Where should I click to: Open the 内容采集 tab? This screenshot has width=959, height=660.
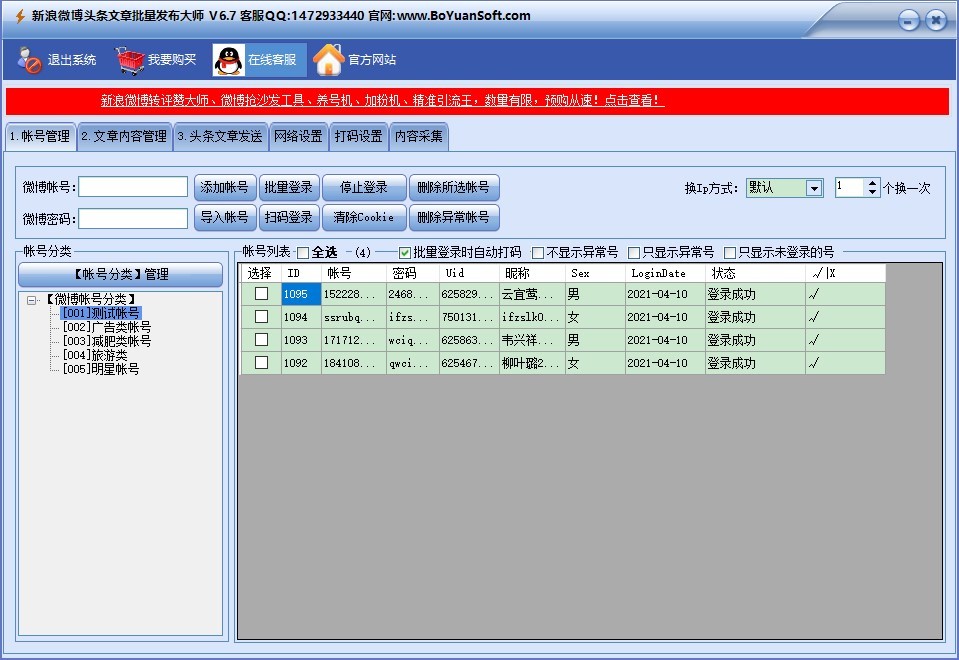point(419,136)
